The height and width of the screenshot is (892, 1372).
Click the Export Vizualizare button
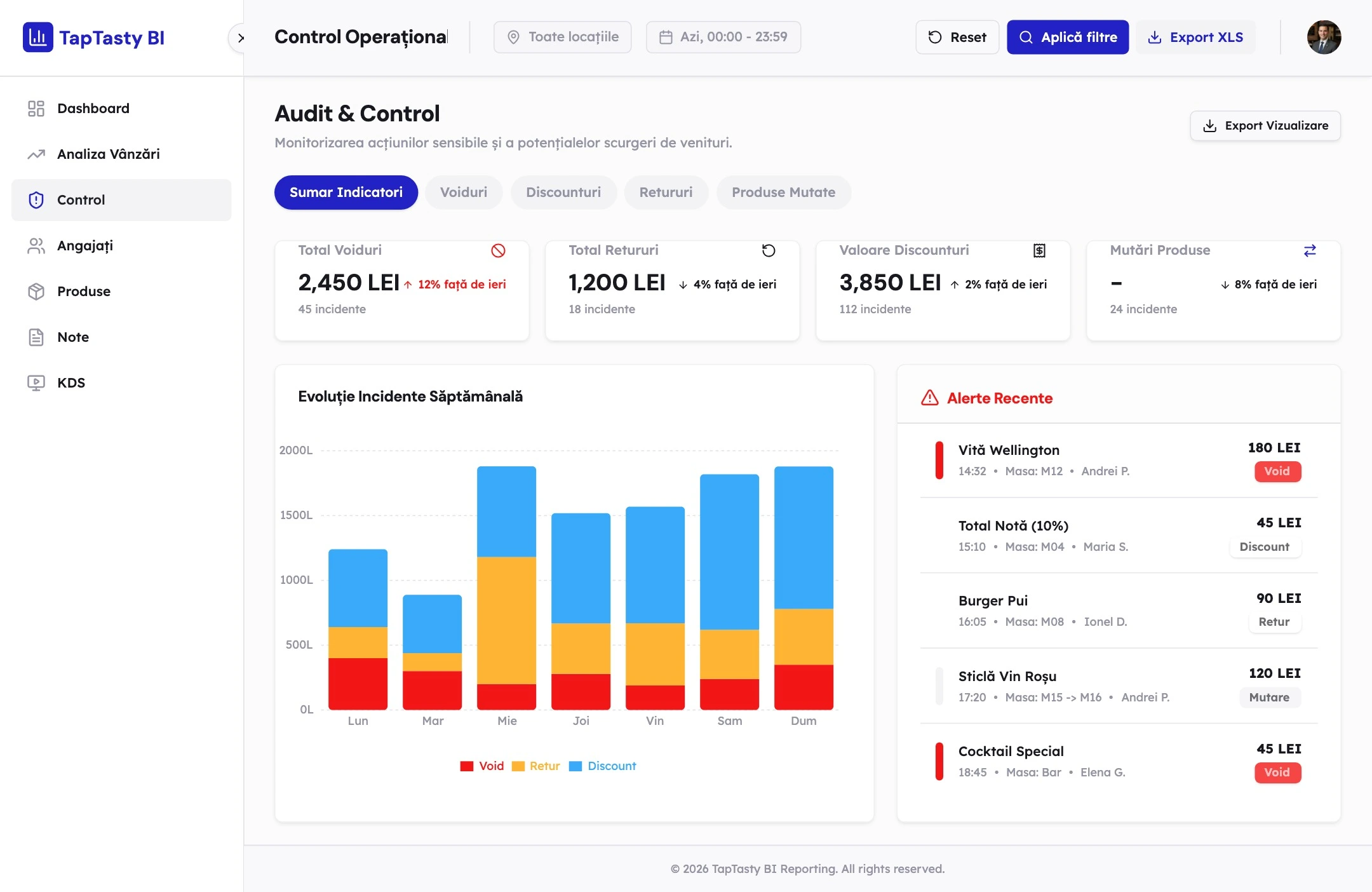[x=1265, y=126]
